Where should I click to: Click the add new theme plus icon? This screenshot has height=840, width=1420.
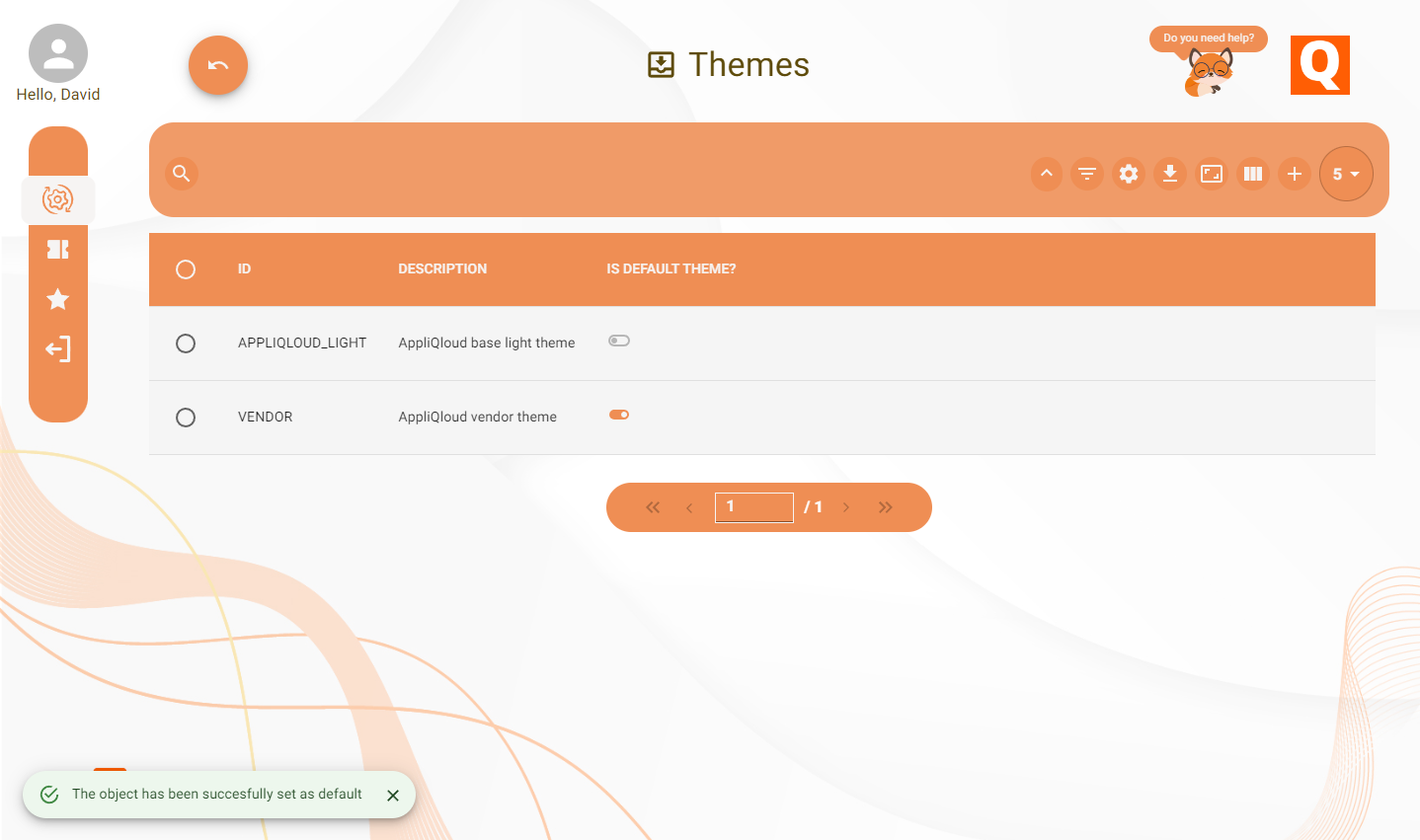click(x=1294, y=174)
